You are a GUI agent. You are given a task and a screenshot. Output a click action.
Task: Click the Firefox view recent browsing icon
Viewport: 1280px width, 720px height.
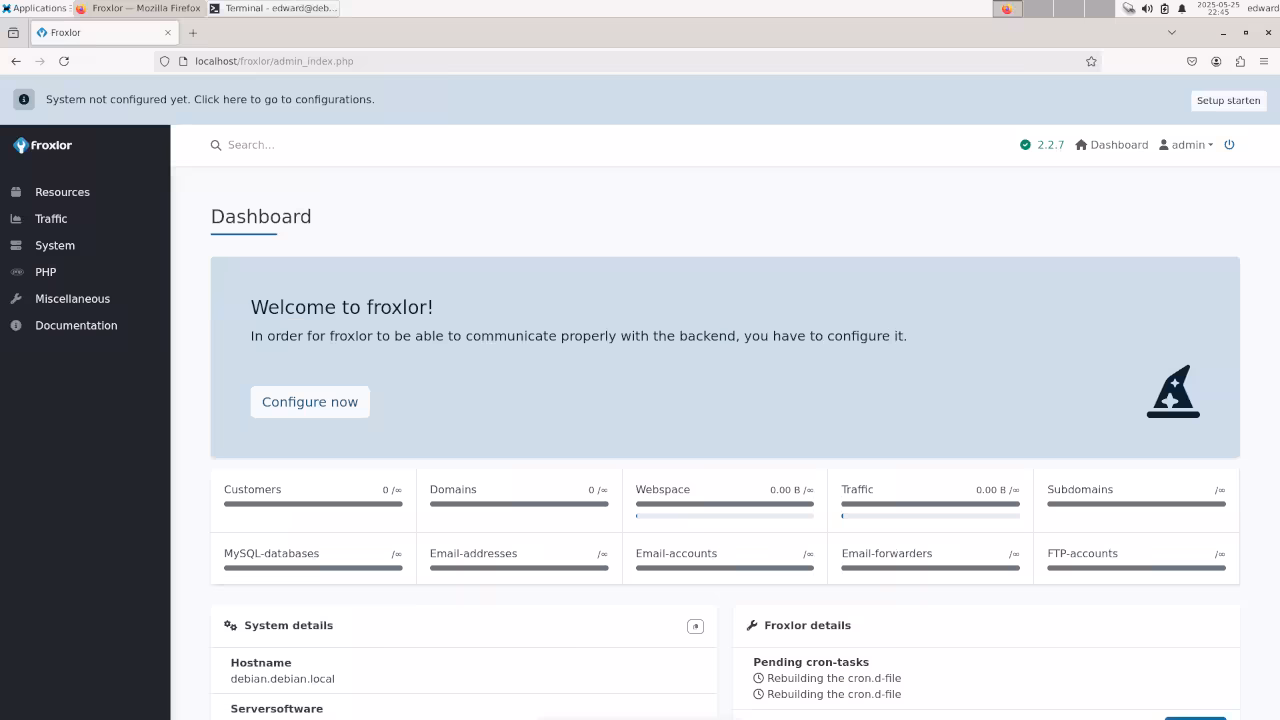pos(13,32)
